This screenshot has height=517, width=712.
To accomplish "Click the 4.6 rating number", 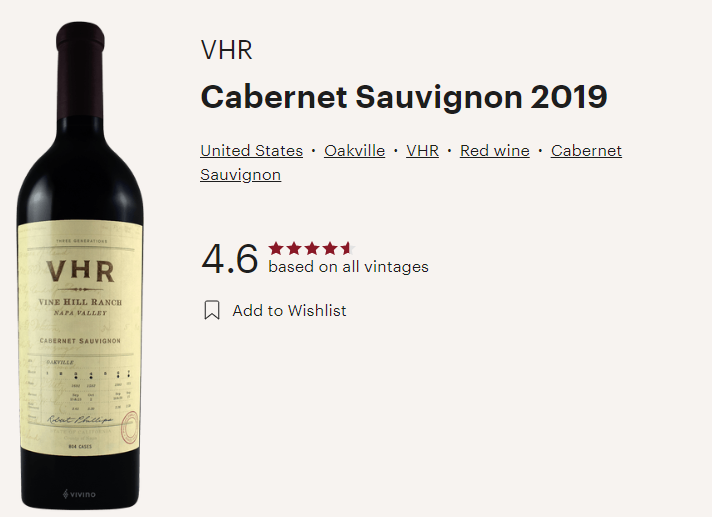I will click(x=230, y=259).
